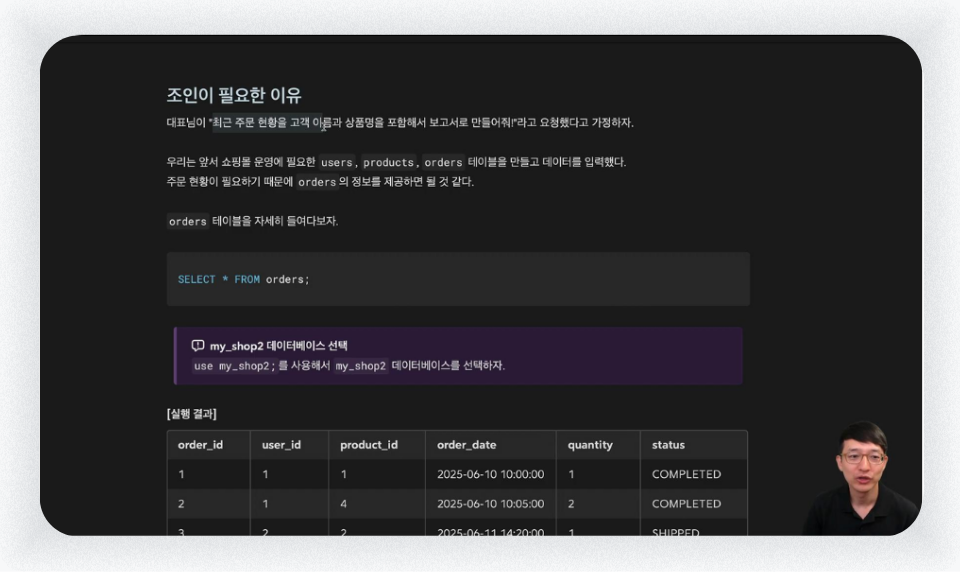Click the order_id column header
The width and height of the screenshot is (960, 572).
(200, 445)
